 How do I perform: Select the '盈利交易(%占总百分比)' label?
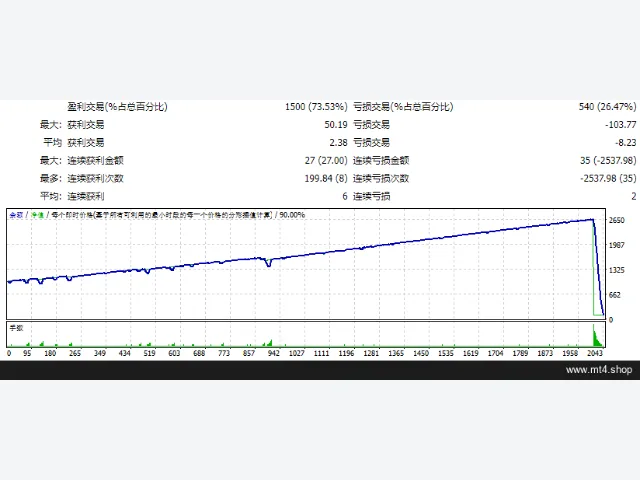[118, 107]
